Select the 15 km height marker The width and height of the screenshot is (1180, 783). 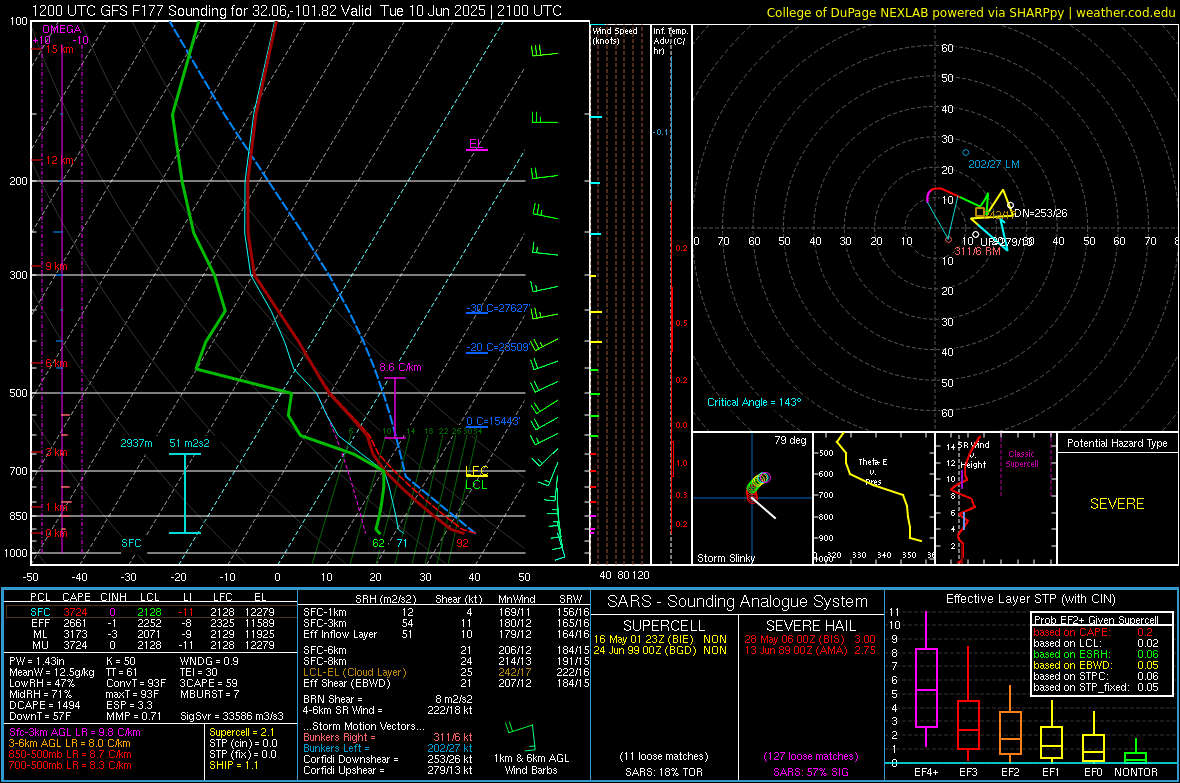point(57,49)
